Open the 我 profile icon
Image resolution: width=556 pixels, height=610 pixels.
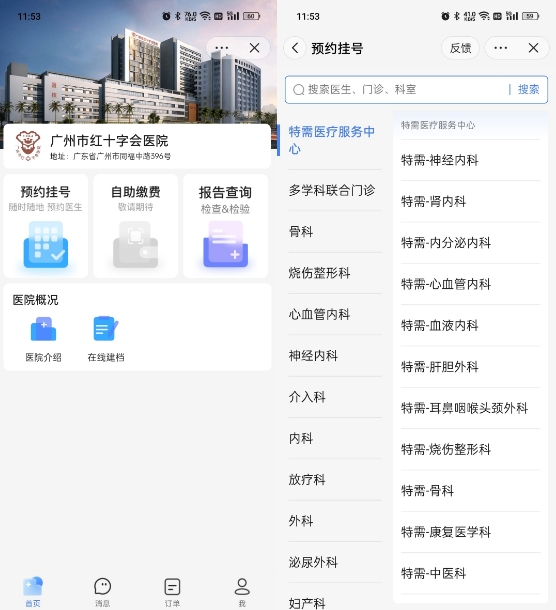242,587
